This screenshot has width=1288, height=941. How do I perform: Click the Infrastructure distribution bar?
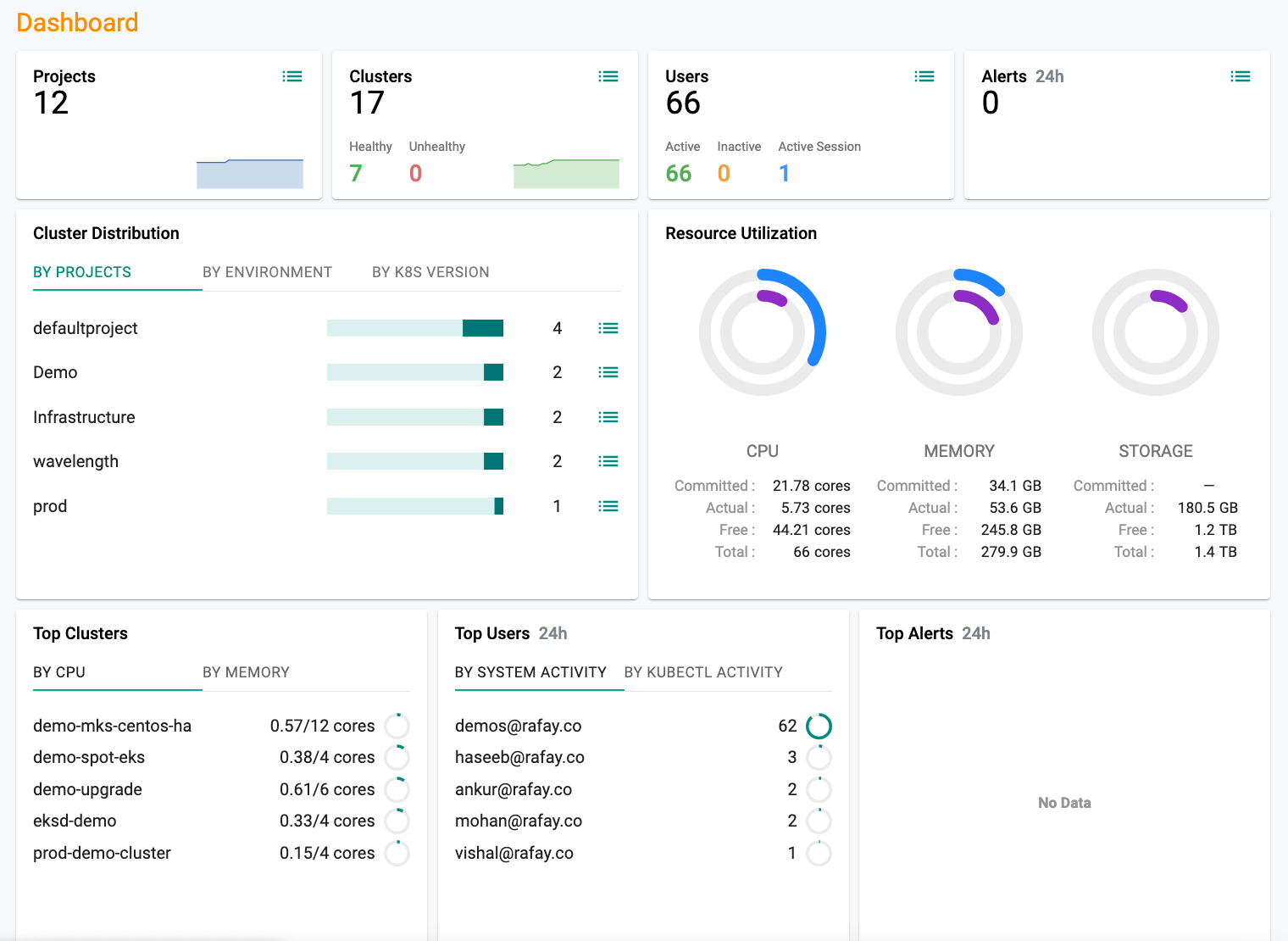click(x=415, y=417)
